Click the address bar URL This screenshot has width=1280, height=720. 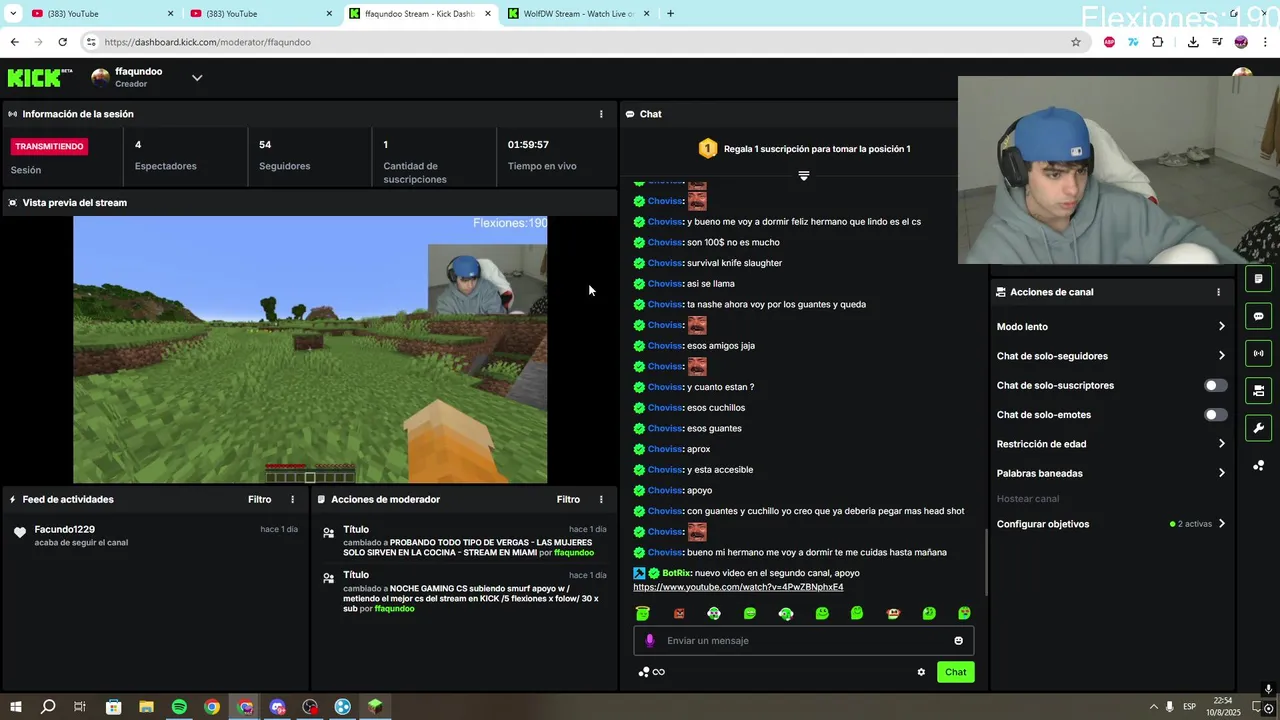coord(207,42)
